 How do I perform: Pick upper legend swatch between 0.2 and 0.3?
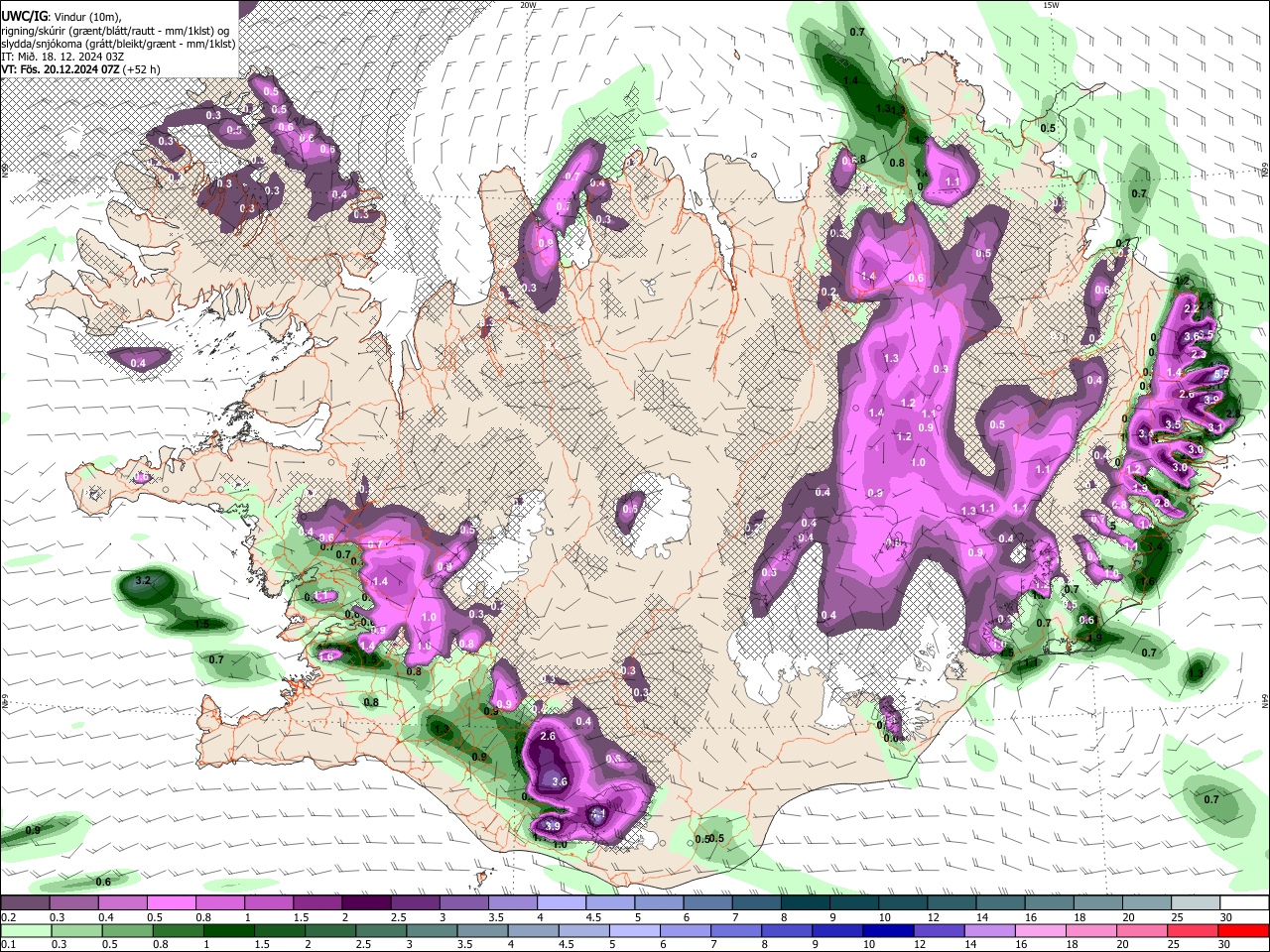(x=25, y=903)
